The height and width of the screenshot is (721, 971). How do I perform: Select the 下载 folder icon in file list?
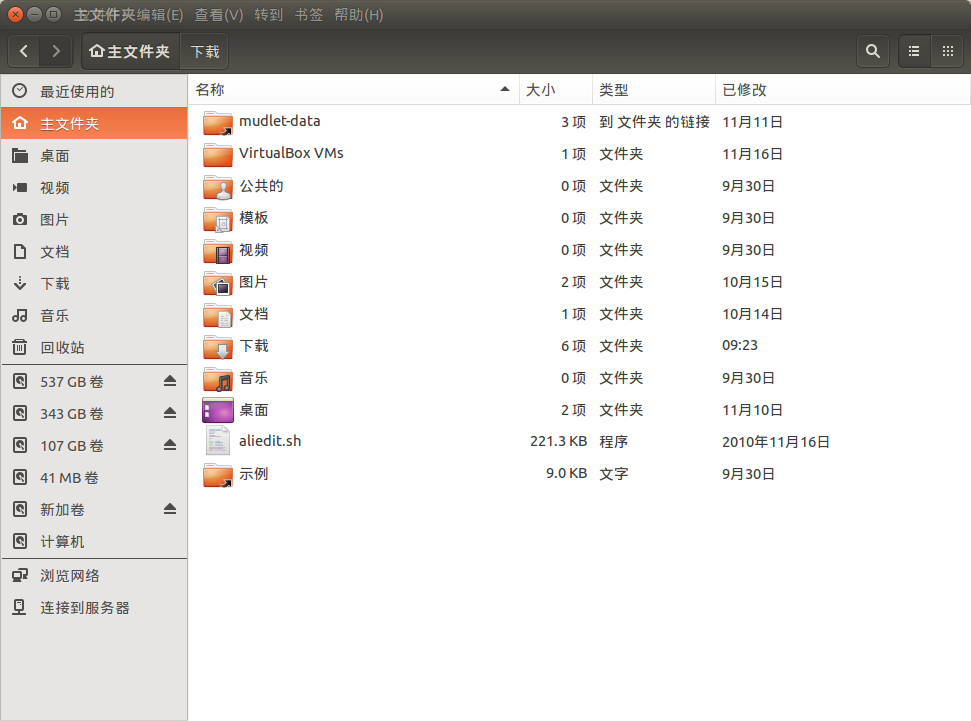[x=218, y=347]
